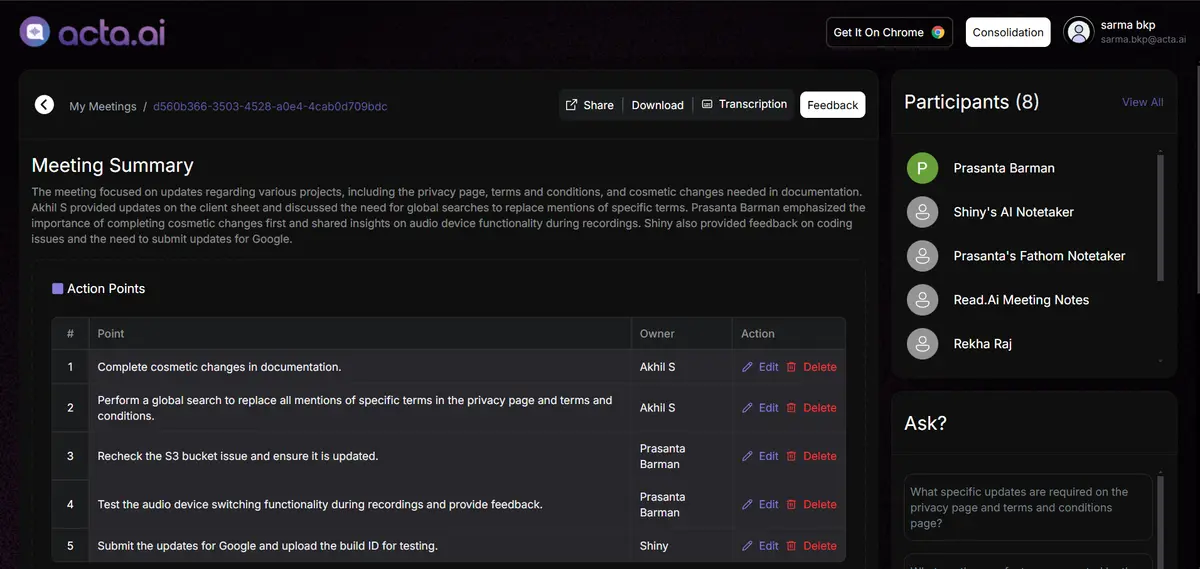1200x569 pixels.
Task: Delete action point 3 about S3 bucket
Action: point(811,456)
